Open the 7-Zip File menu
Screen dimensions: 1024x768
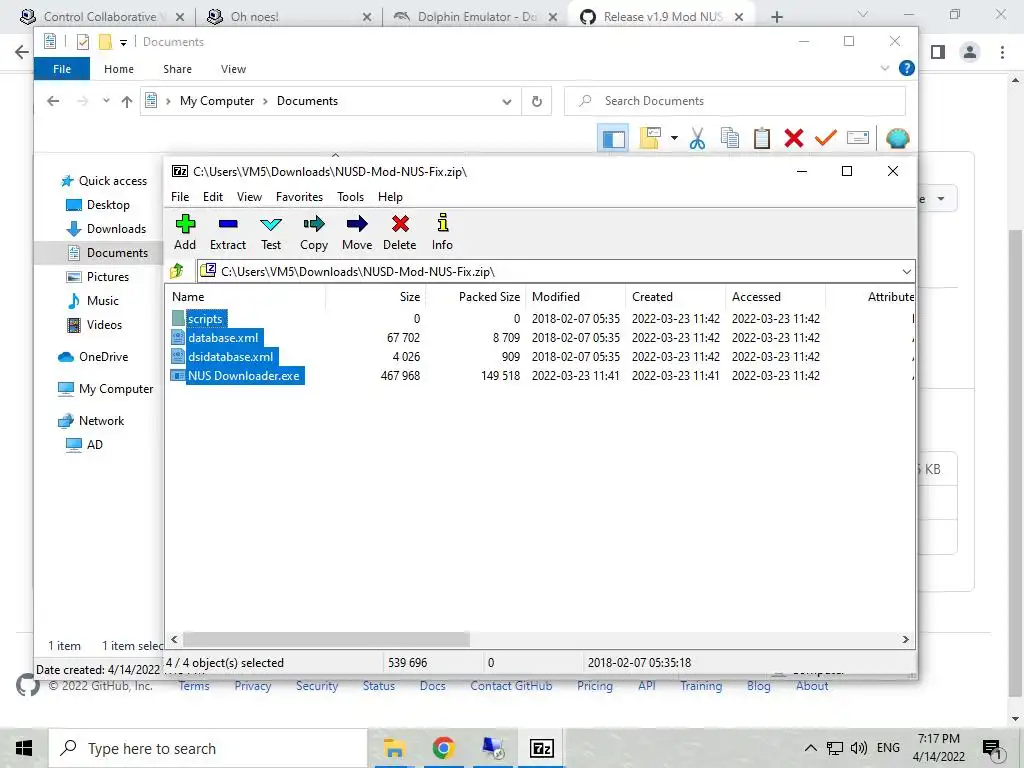click(x=180, y=197)
